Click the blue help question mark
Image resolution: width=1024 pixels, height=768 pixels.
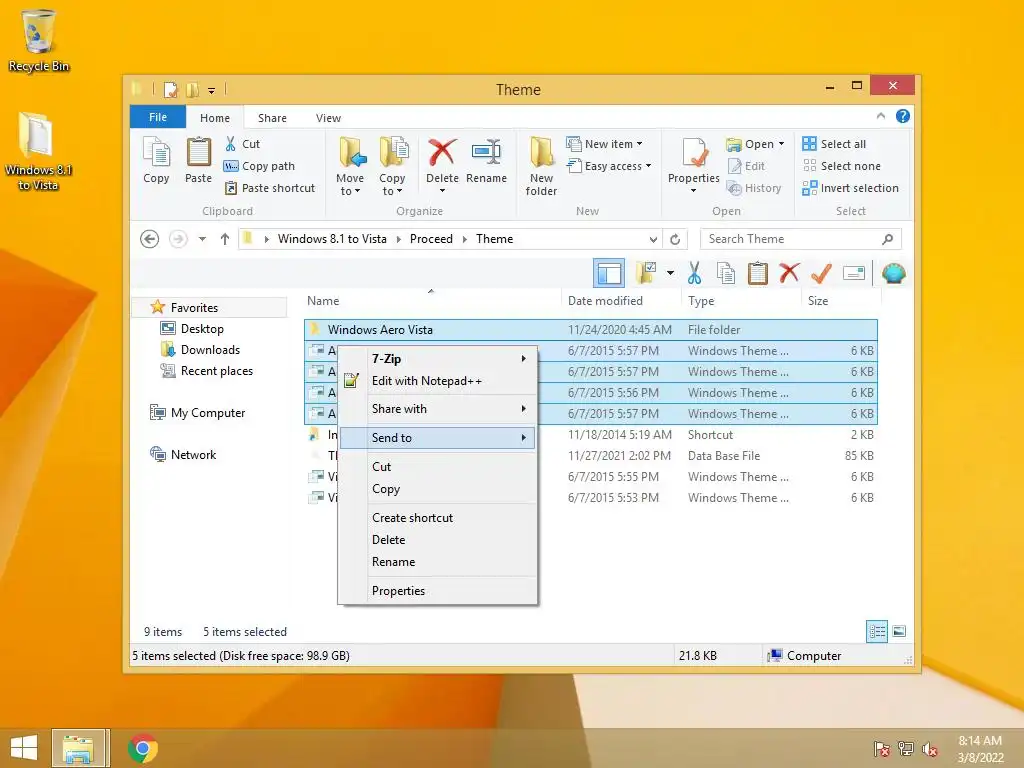[903, 116]
